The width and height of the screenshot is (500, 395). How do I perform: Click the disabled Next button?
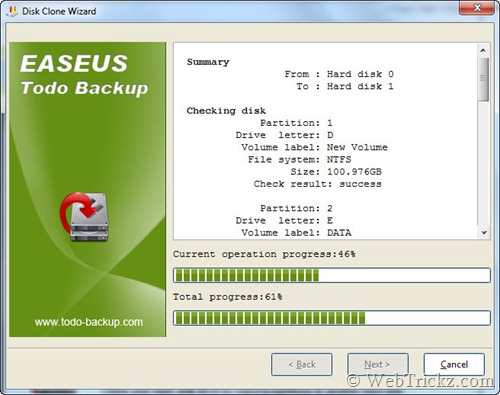point(378,364)
